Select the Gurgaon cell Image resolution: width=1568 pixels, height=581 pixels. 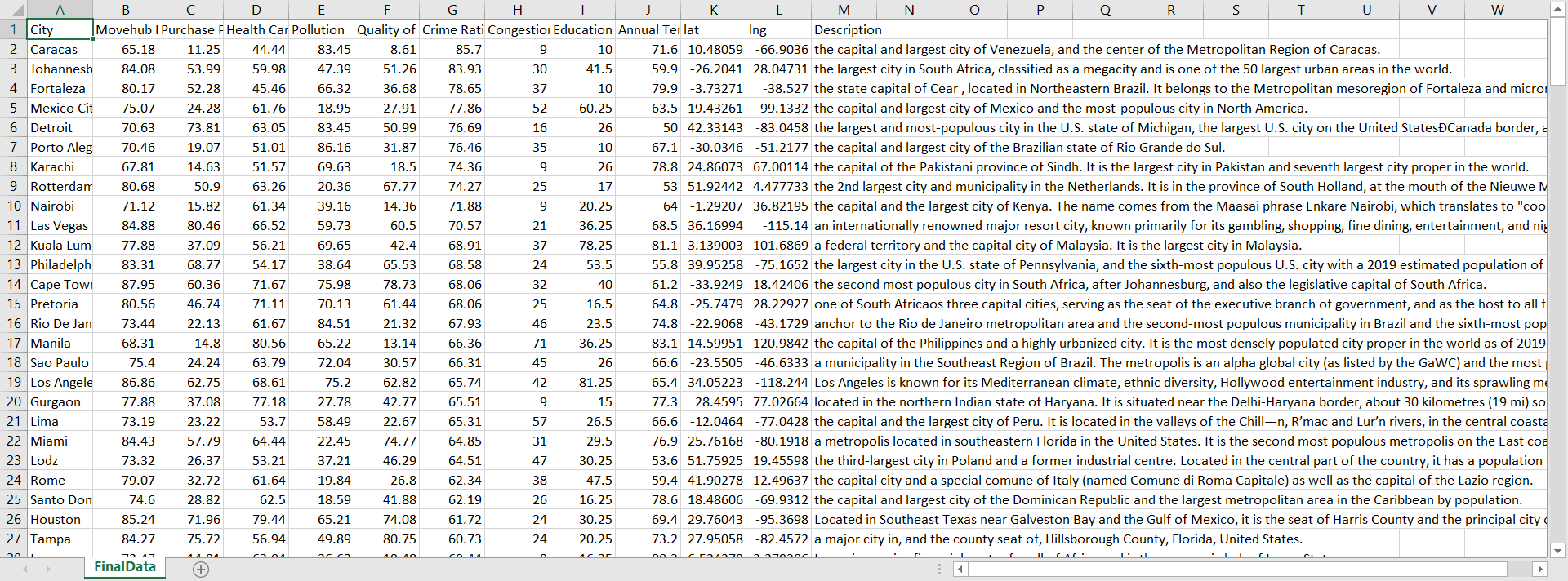pos(60,401)
